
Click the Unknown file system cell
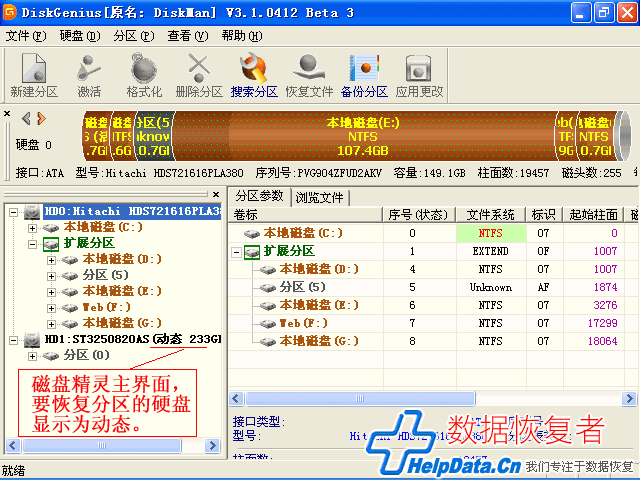tap(491, 287)
